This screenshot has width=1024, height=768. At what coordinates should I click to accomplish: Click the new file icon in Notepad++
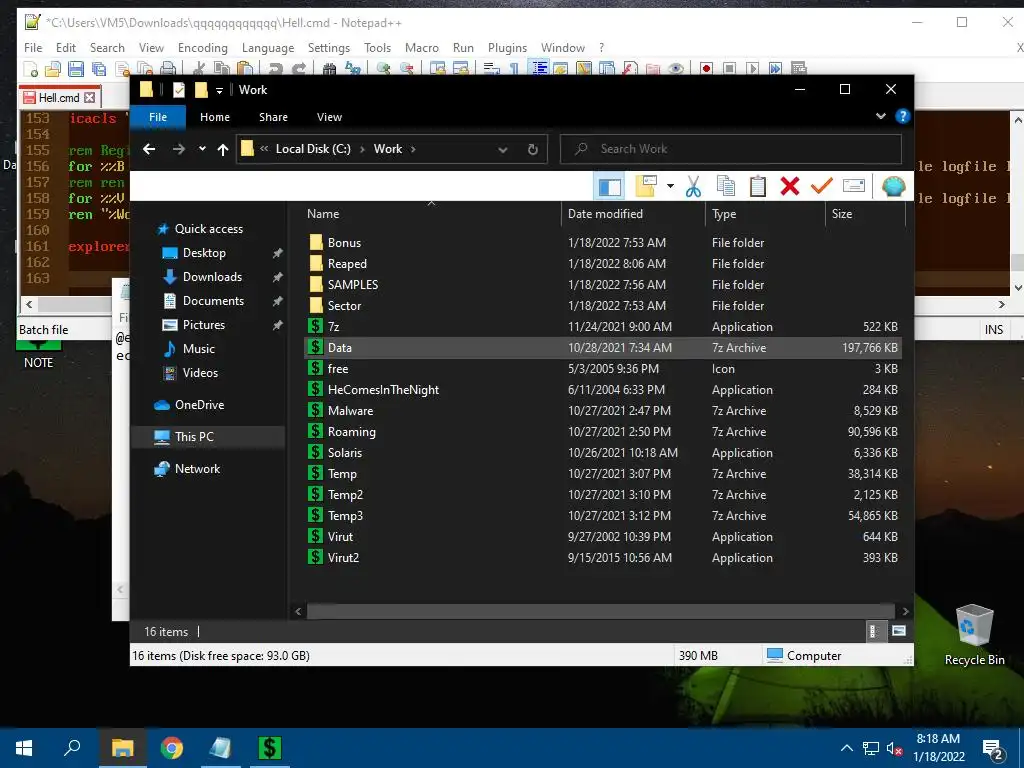[30, 68]
